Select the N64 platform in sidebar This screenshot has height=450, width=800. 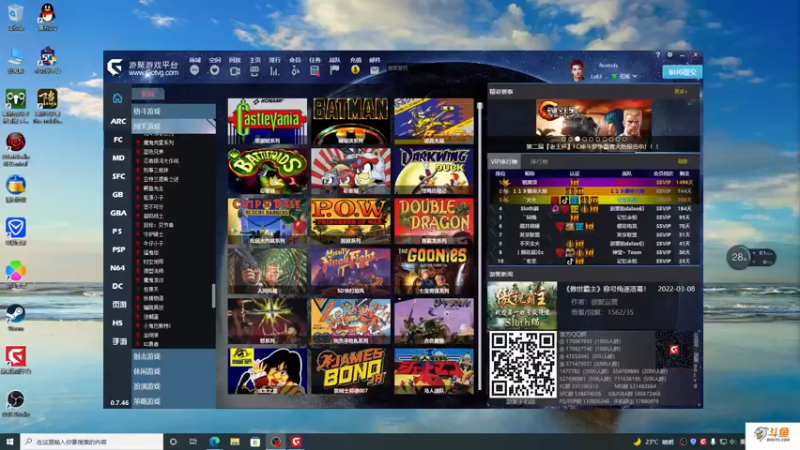pyautogui.click(x=118, y=268)
